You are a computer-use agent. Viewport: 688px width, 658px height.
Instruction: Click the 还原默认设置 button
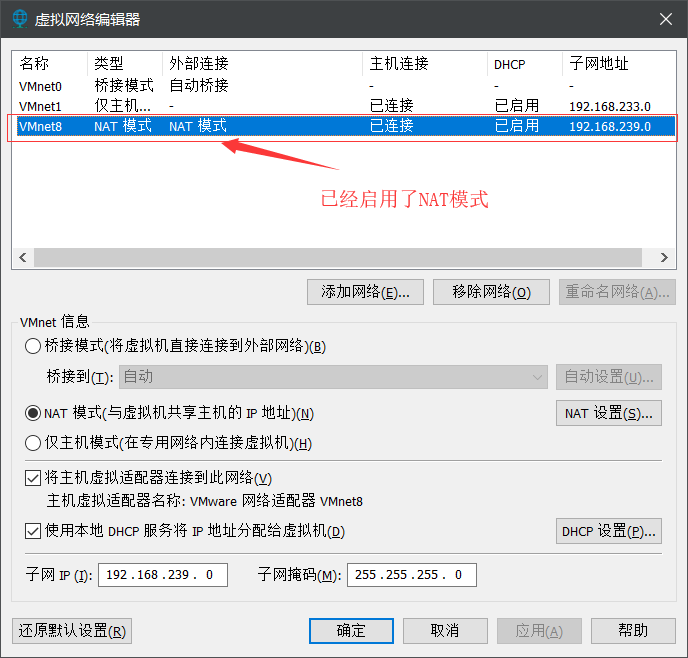tap(72, 631)
